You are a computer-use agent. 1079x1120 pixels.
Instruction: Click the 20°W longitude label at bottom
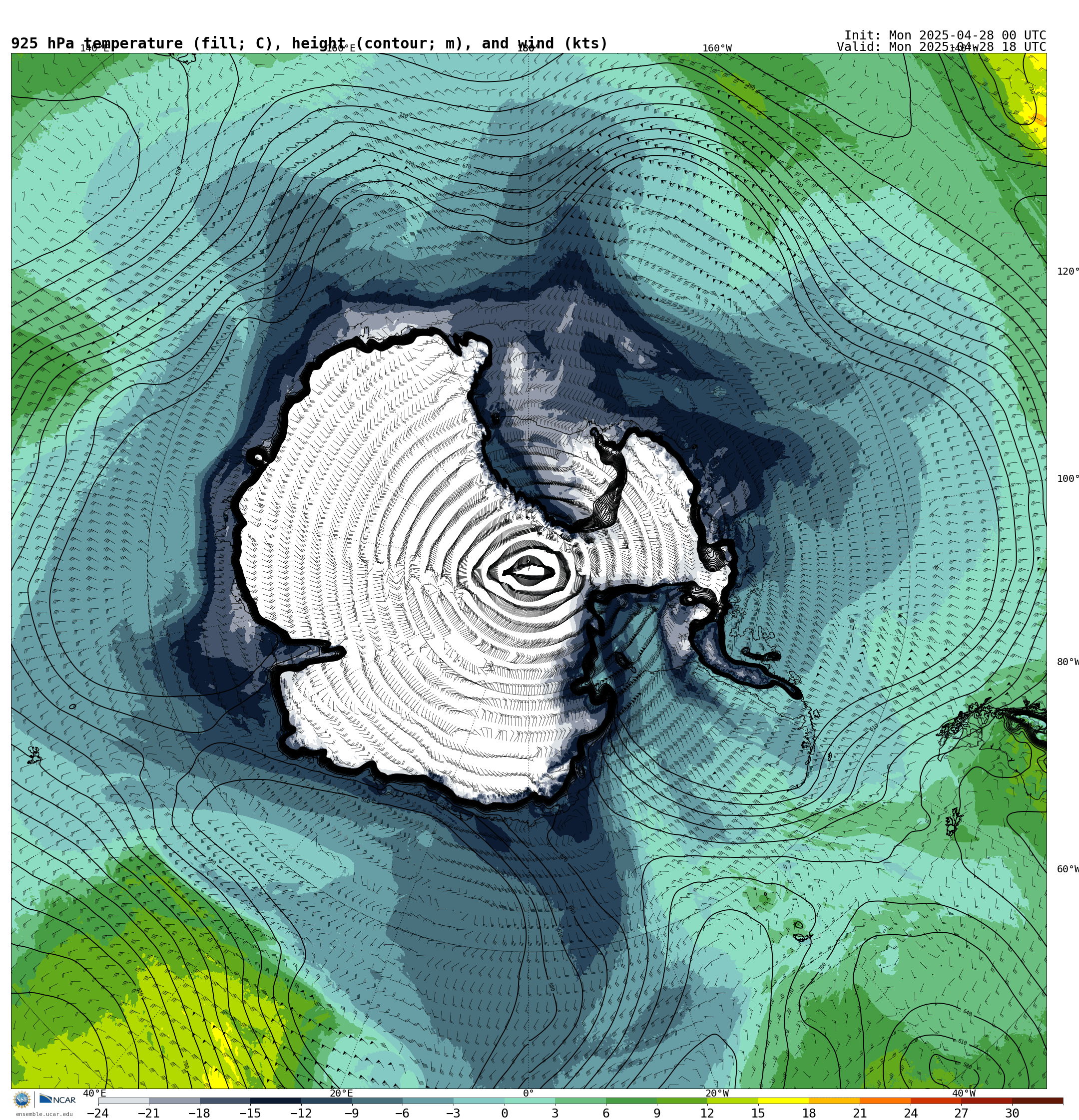pos(717,1093)
